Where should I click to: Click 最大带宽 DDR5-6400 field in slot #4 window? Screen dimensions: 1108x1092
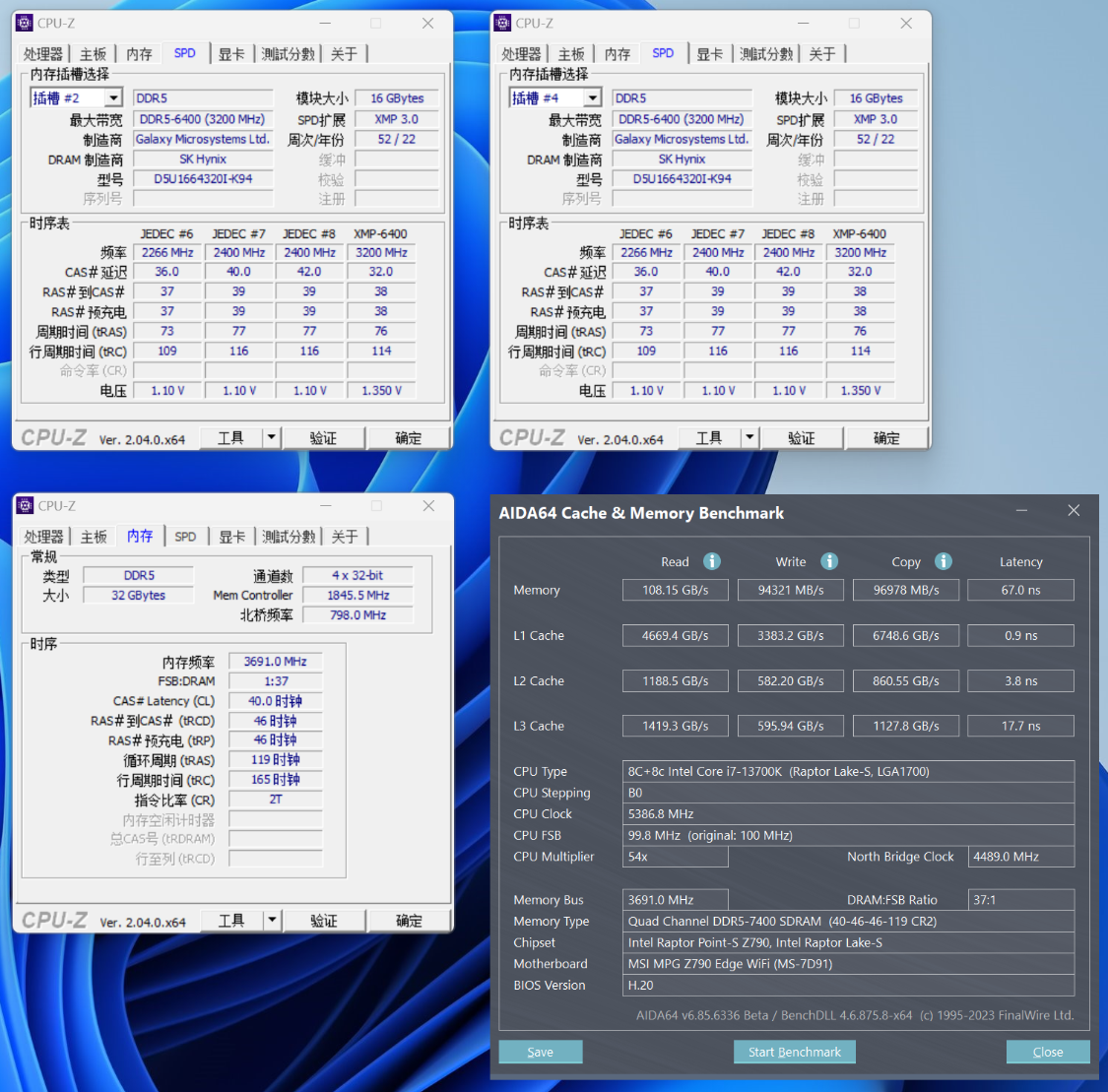[682, 119]
